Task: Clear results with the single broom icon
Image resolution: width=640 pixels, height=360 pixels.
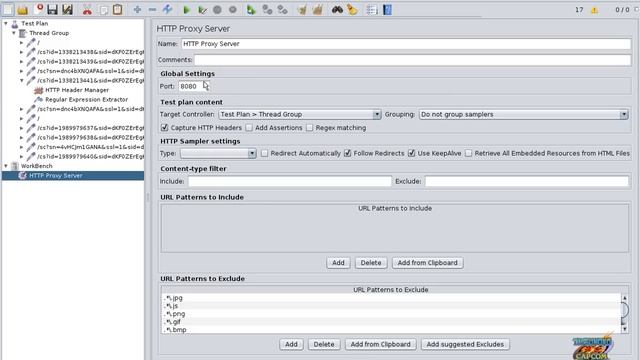Action: coord(302,10)
